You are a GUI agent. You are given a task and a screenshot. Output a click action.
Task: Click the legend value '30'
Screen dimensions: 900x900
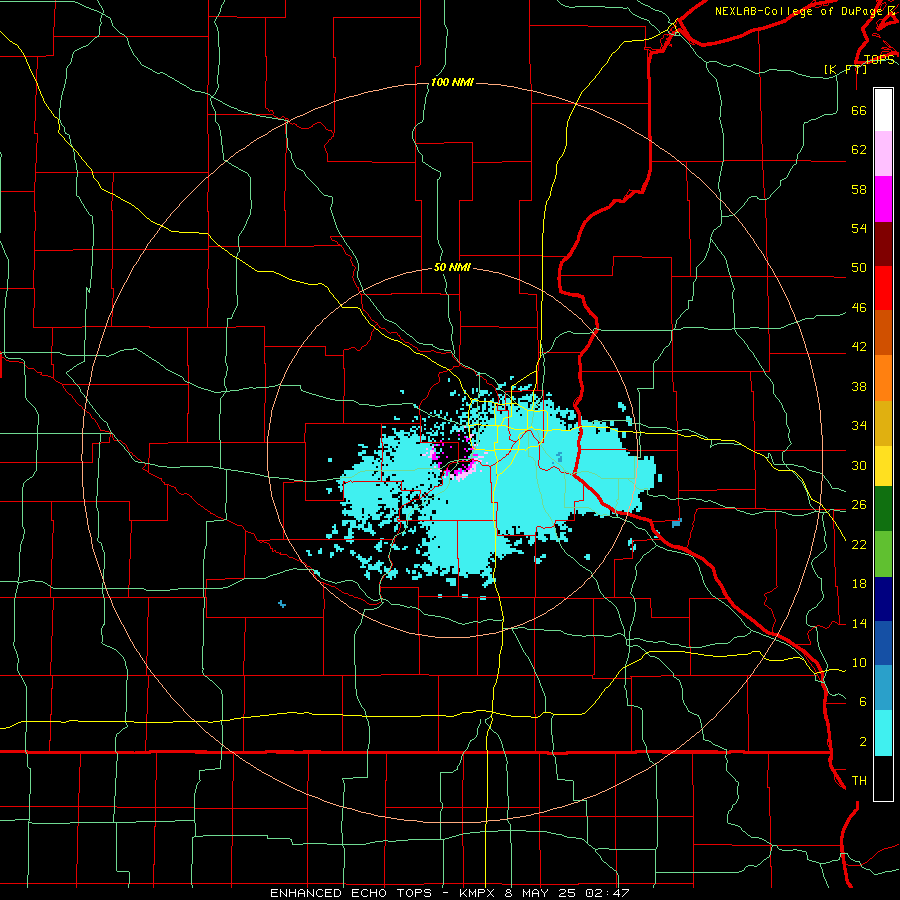click(x=859, y=465)
